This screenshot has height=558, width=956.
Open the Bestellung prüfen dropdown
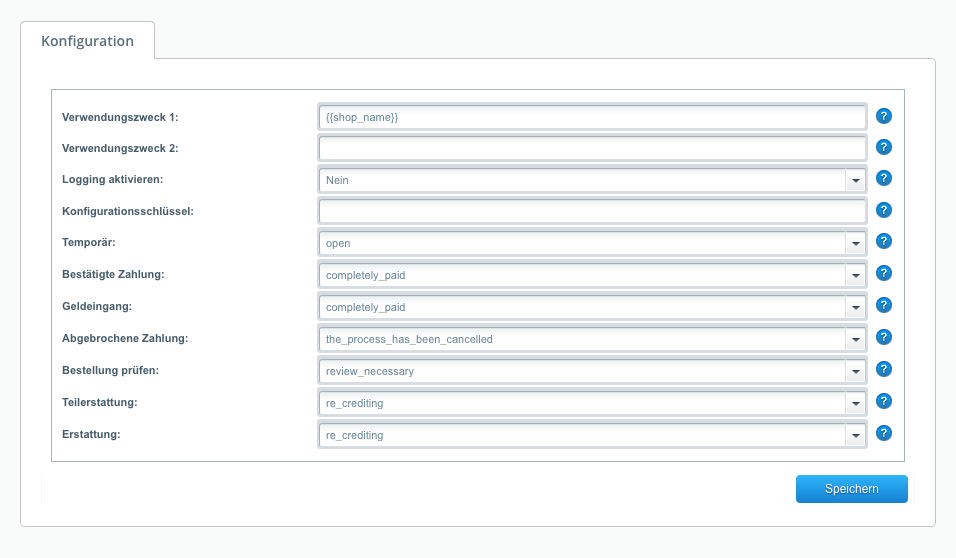pos(855,371)
